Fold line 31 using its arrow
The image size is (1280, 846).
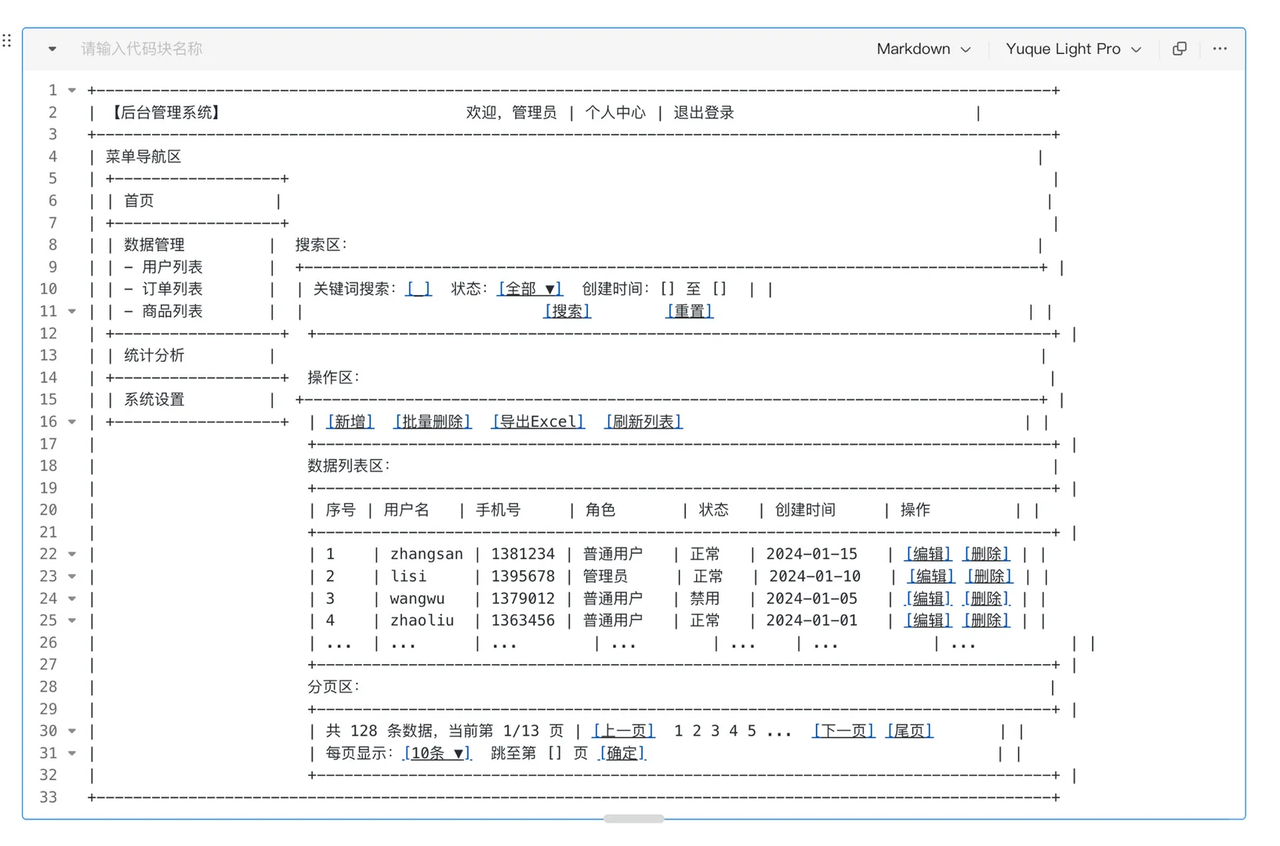point(72,753)
